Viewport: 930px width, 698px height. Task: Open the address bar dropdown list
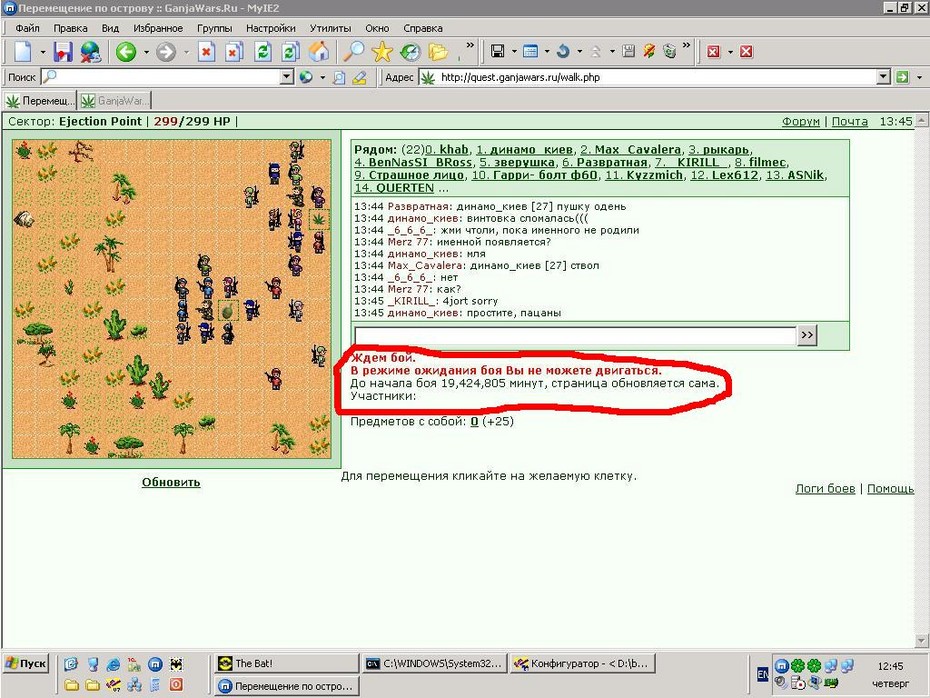pyautogui.click(x=883, y=77)
